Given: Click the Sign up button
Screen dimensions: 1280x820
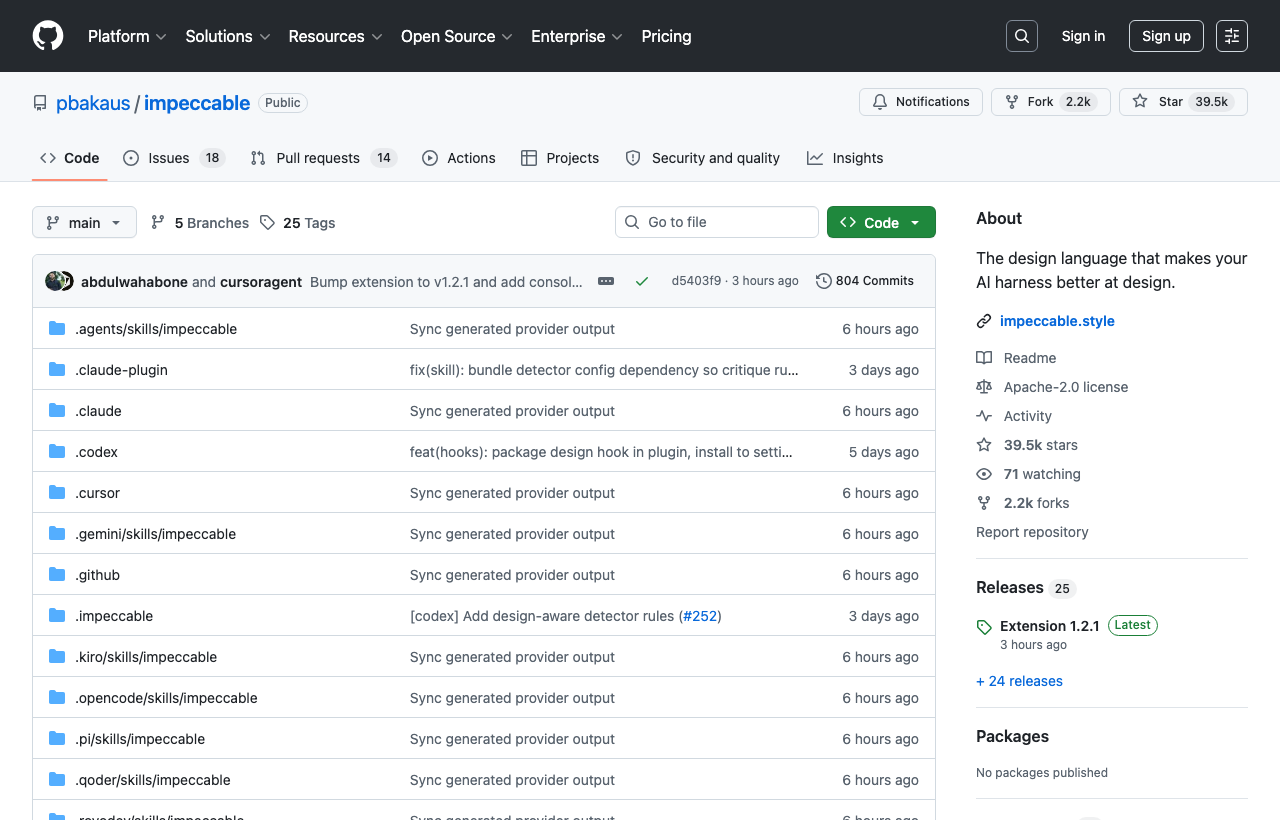Looking at the screenshot, I should 1166,36.
